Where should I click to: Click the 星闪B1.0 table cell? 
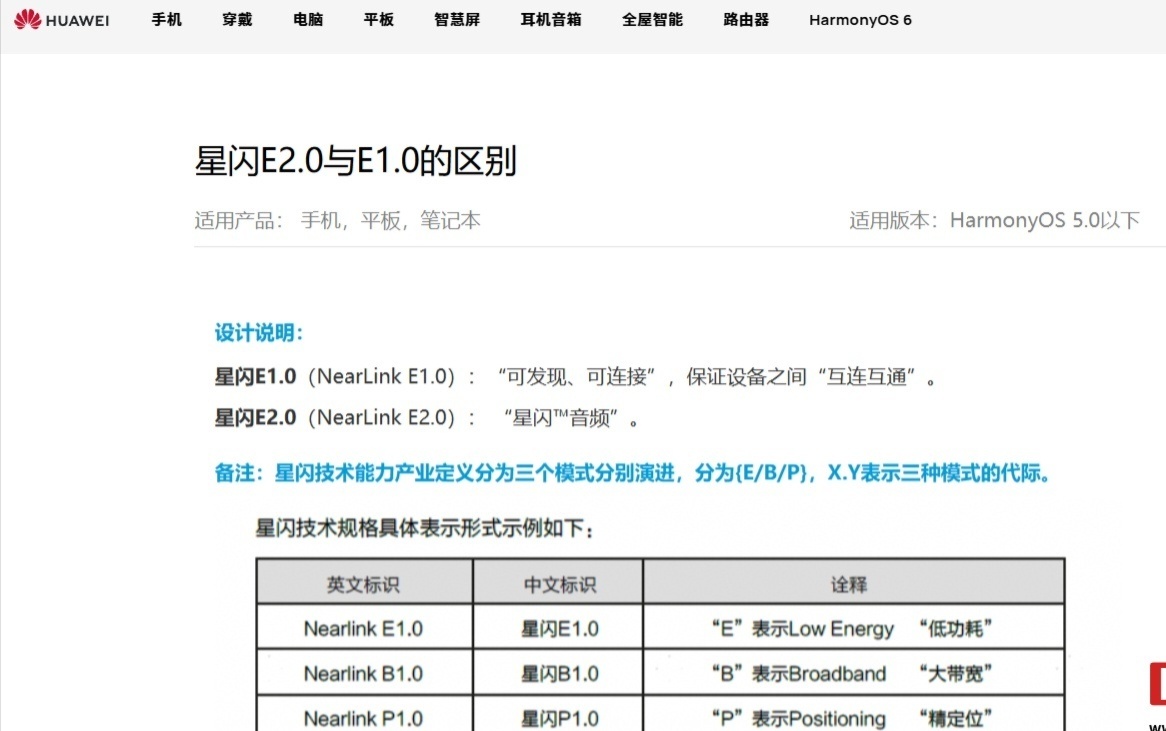(x=558, y=674)
